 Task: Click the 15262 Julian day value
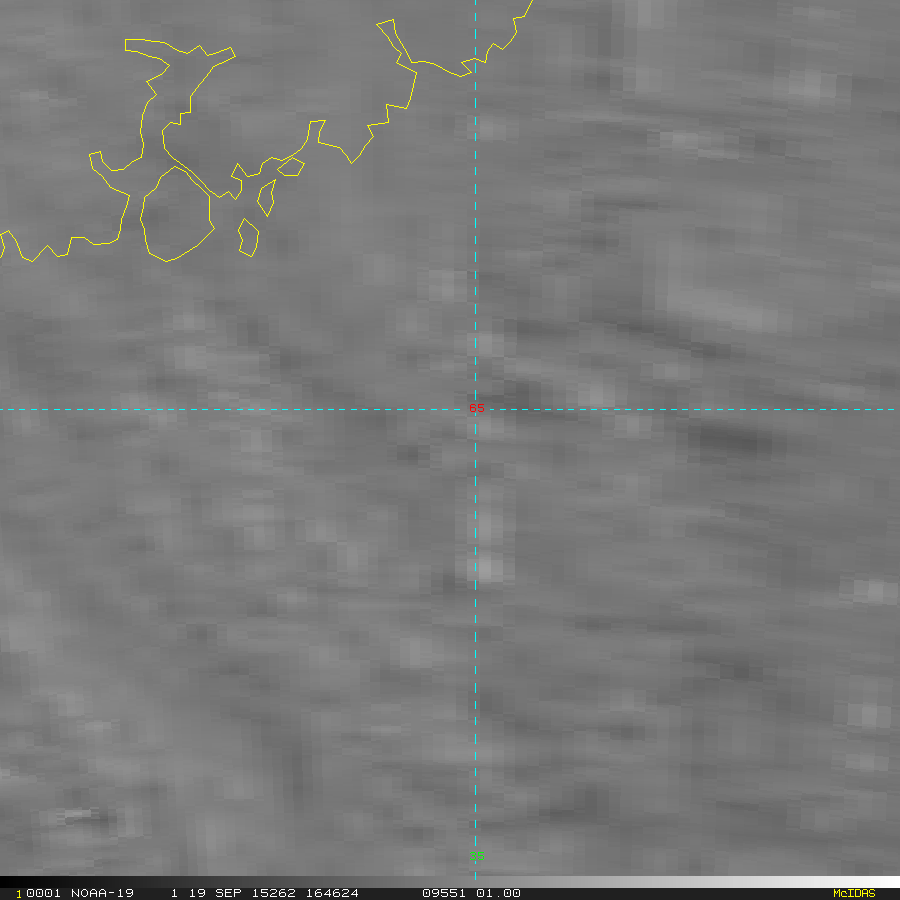click(x=273, y=893)
